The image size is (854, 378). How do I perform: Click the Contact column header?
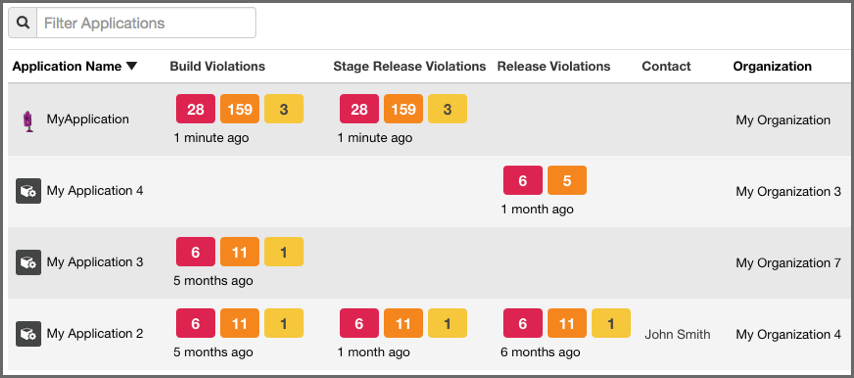[x=666, y=66]
